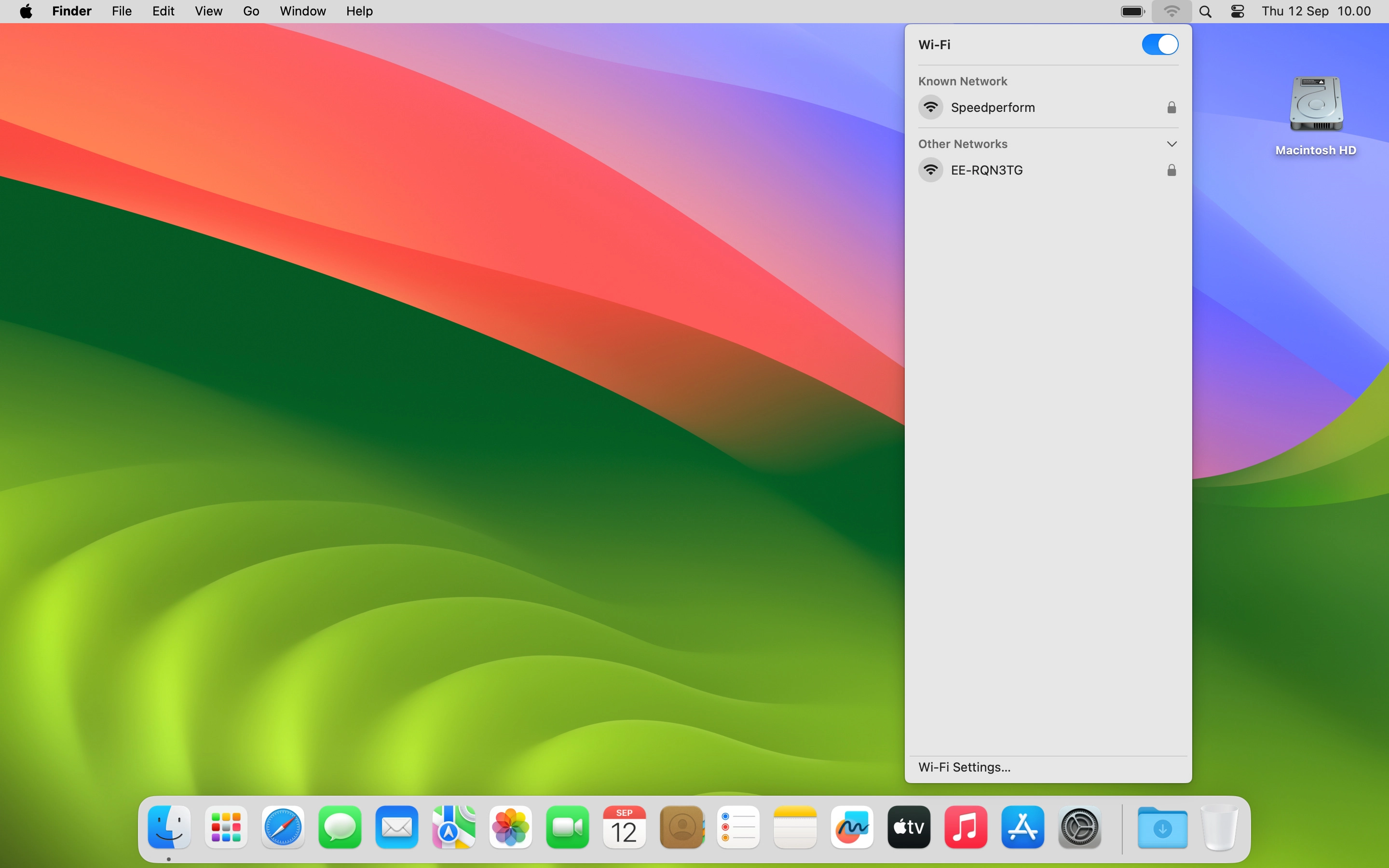Launch the App Store from the Dock

coord(1022,827)
